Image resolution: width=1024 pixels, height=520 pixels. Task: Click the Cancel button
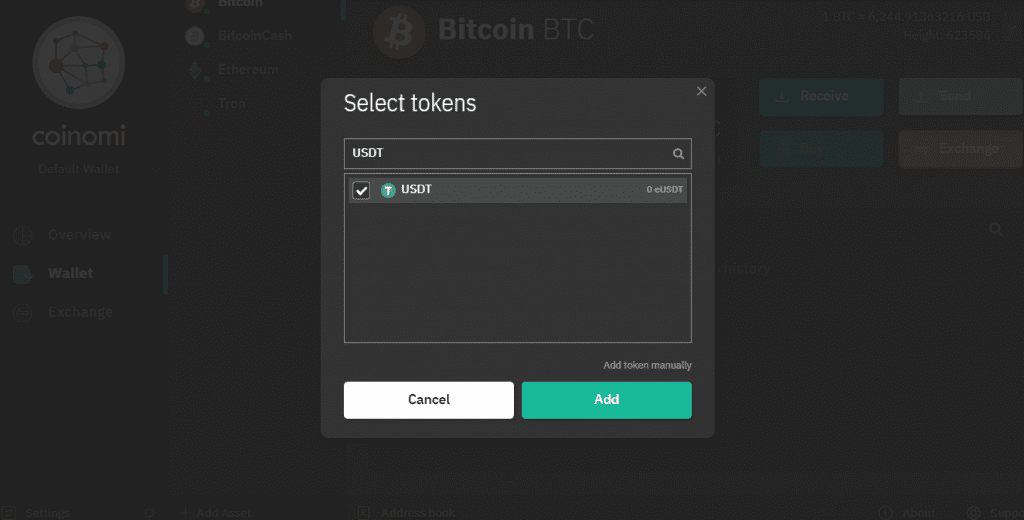(428, 399)
